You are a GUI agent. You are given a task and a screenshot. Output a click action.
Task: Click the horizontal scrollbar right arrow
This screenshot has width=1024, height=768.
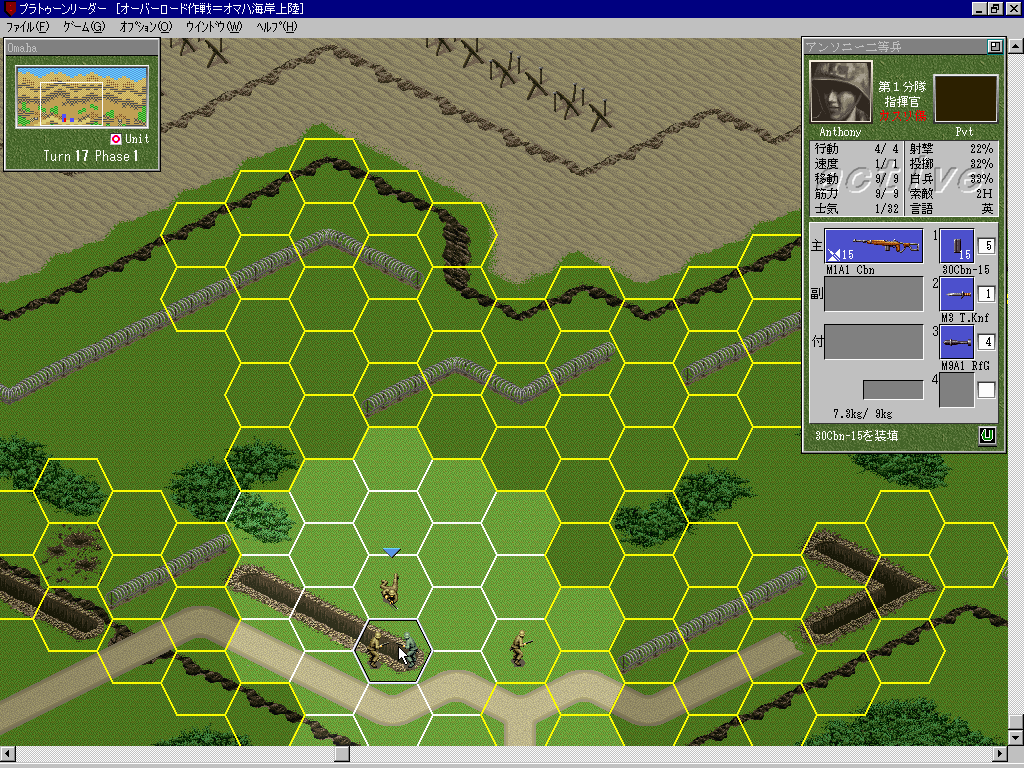click(1000, 754)
